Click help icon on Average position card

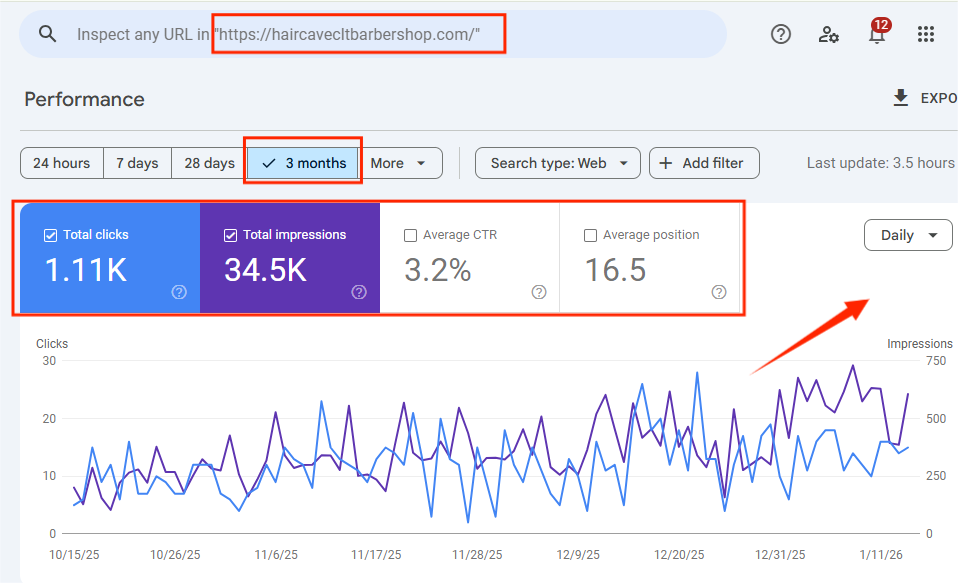pos(719,292)
